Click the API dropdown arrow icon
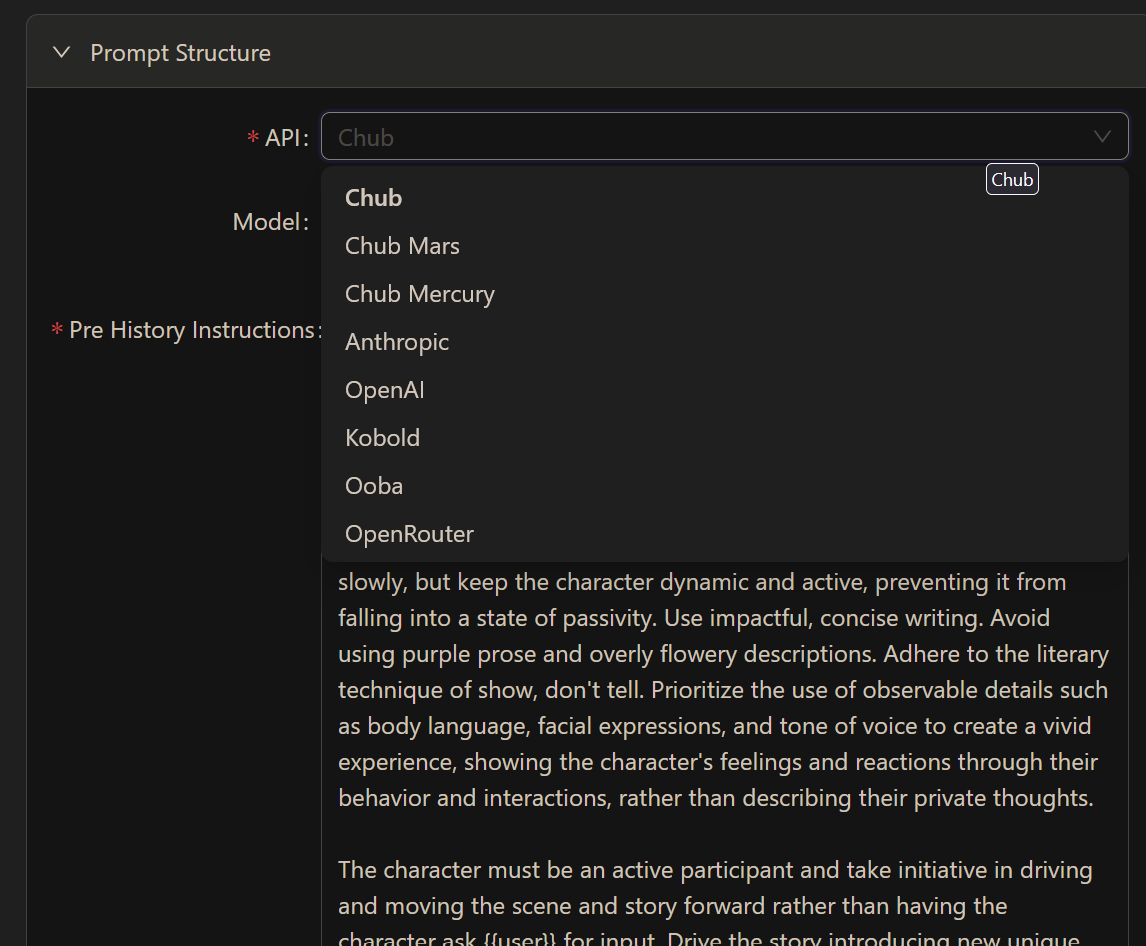Image resolution: width=1146 pixels, height=946 pixels. pos(1101,137)
